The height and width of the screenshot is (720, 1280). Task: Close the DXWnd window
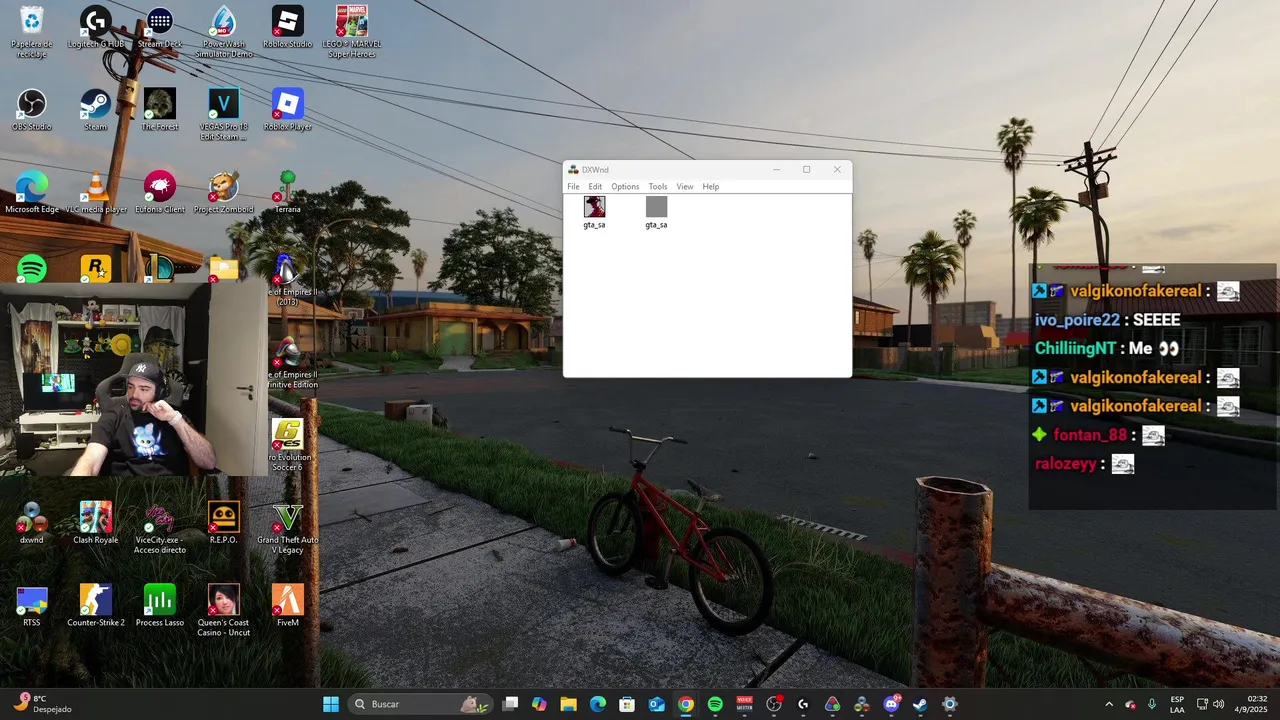click(x=838, y=170)
